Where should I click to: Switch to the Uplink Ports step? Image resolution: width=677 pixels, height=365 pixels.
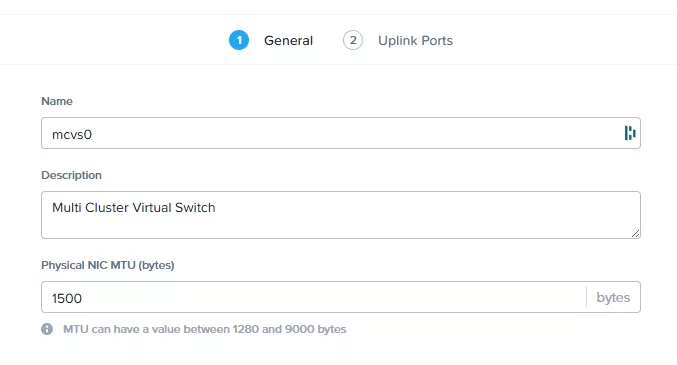(x=415, y=41)
